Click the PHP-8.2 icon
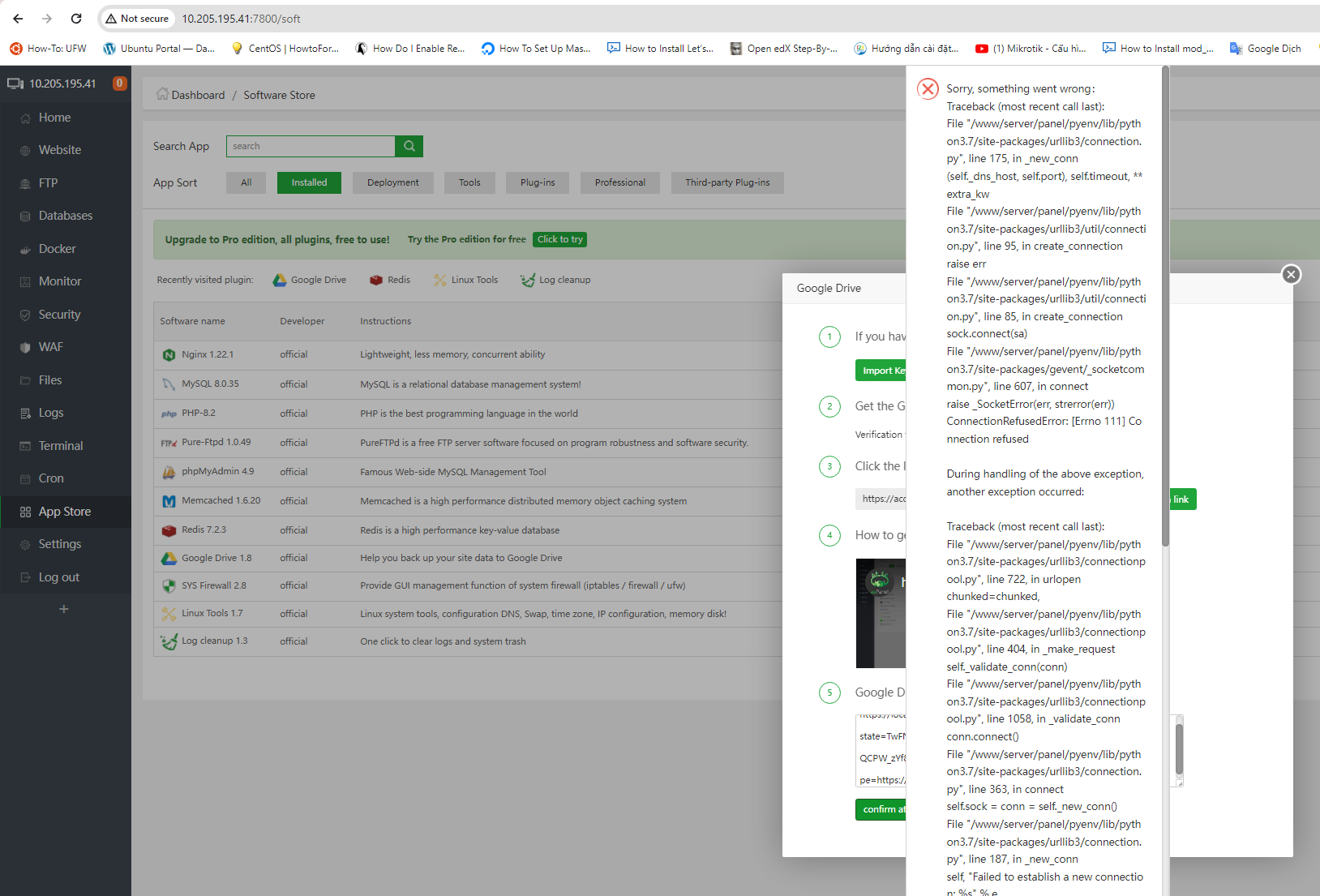This screenshot has width=1320, height=896. (x=169, y=414)
